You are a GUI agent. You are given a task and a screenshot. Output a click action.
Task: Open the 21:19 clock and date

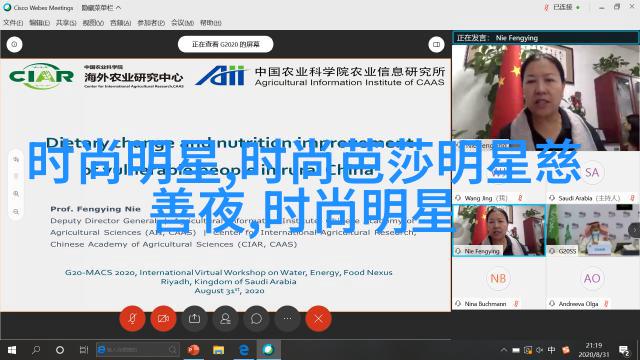click(593, 350)
